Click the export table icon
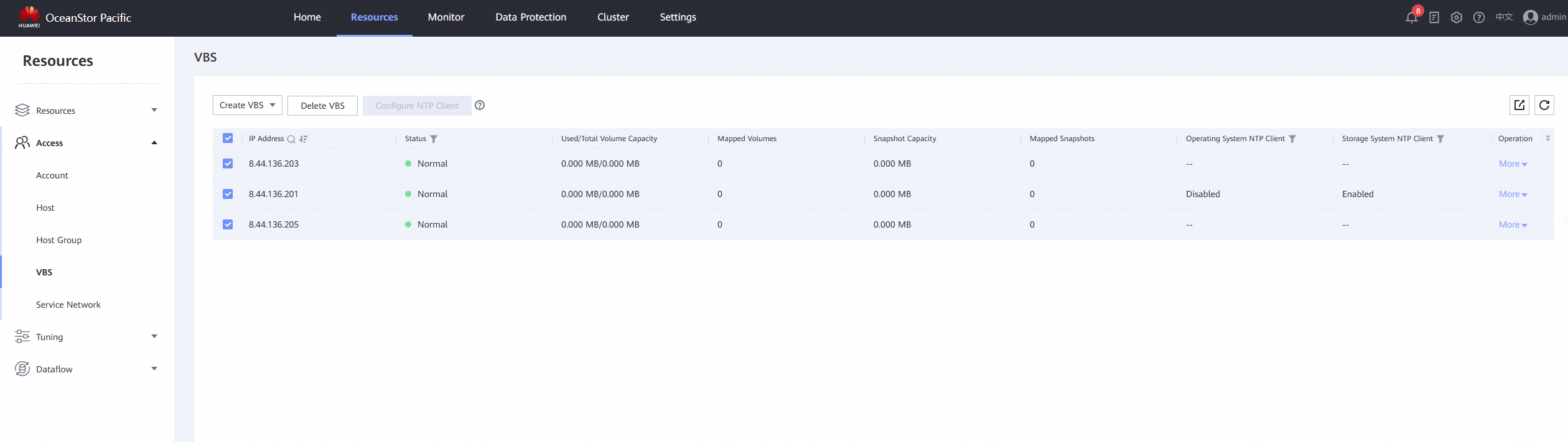Screen dimensions: 1568x442 coord(1519,105)
